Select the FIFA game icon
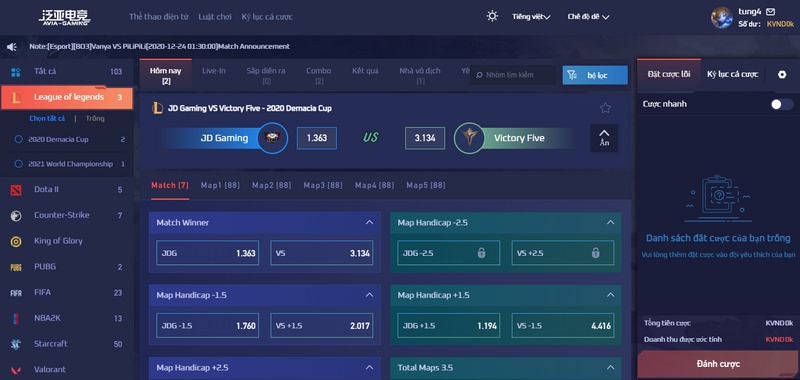800x380 pixels. coord(16,293)
